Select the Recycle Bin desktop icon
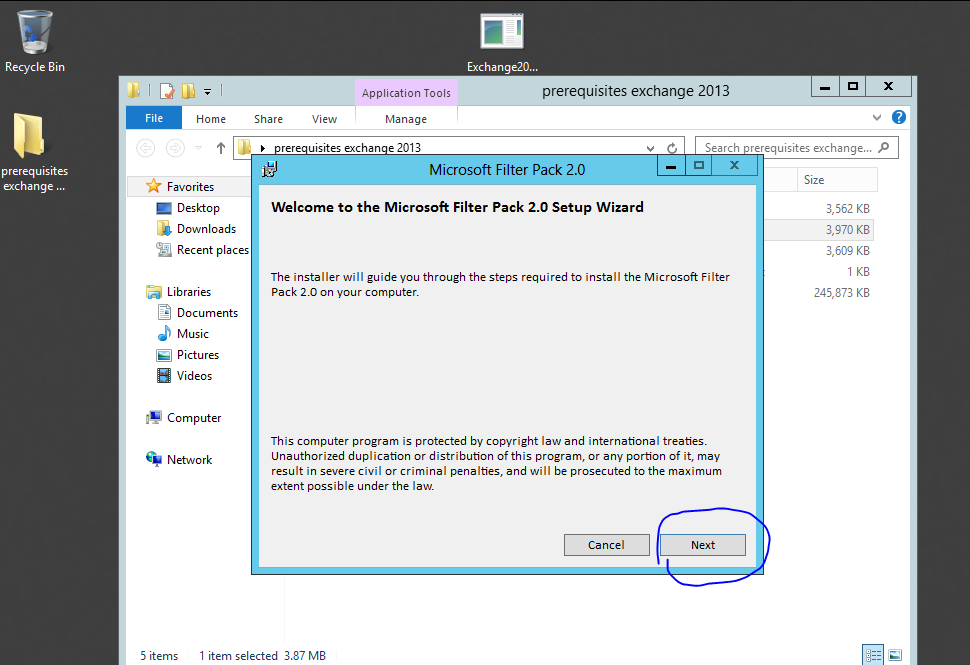 [35, 41]
